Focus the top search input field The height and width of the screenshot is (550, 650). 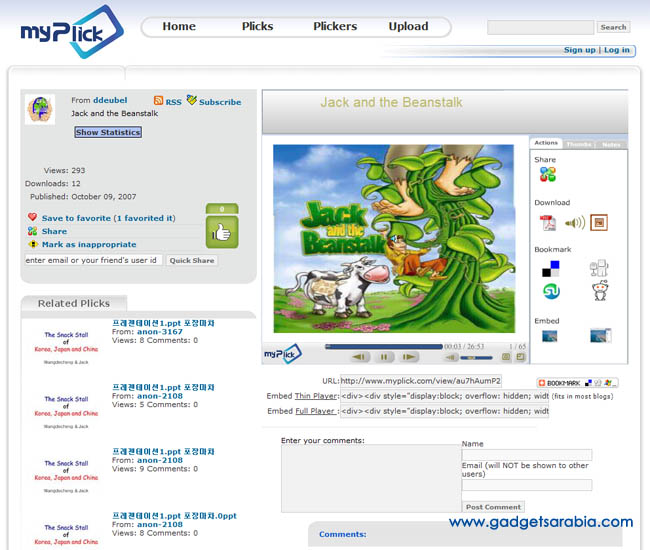pos(541,27)
